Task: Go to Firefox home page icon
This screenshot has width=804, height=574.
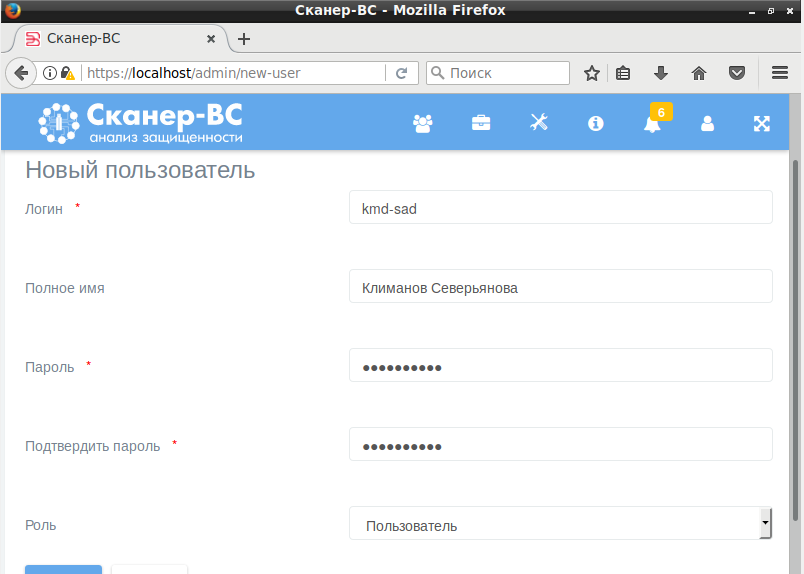Action: pos(699,73)
